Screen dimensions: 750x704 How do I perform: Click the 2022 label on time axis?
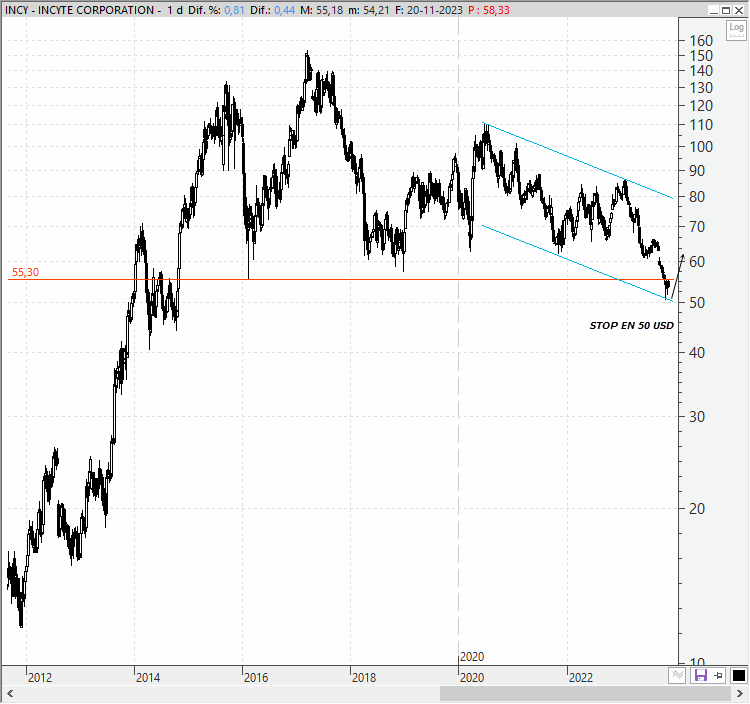tap(581, 678)
